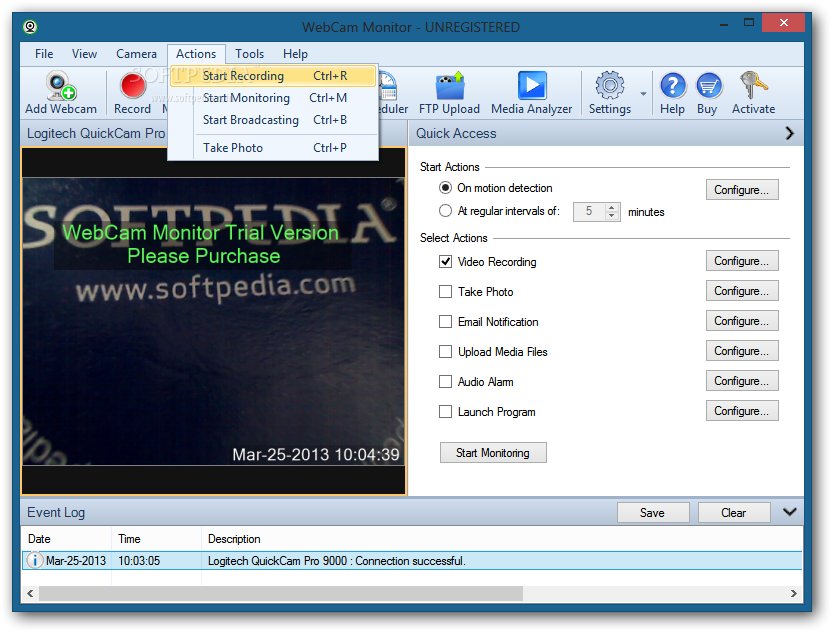Collapse the Event Log panel chevron

coord(790,512)
